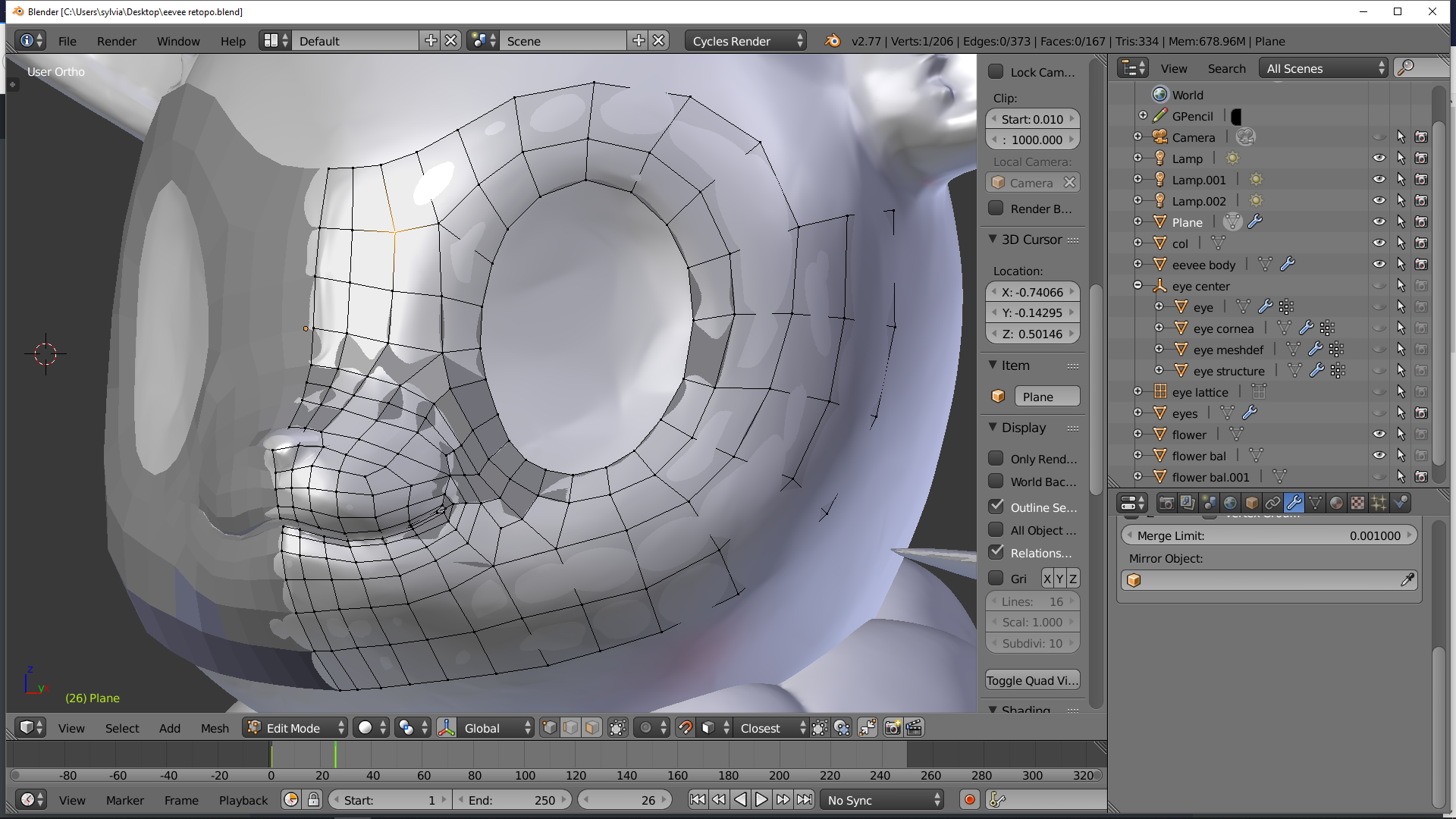
Task: Open Particles properties sparkles icon
Action: [1379, 503]
